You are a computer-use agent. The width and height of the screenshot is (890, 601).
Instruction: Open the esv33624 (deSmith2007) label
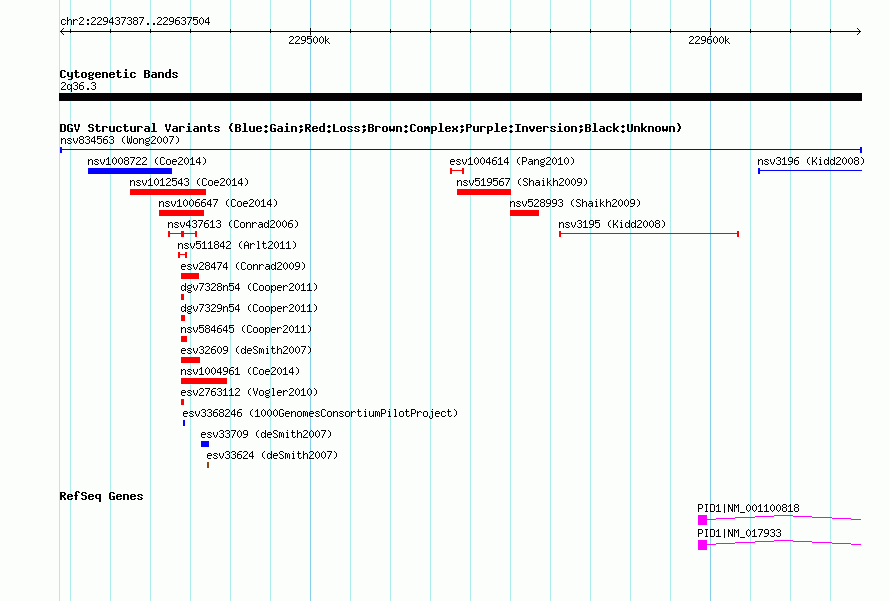(x=272, y=455)
